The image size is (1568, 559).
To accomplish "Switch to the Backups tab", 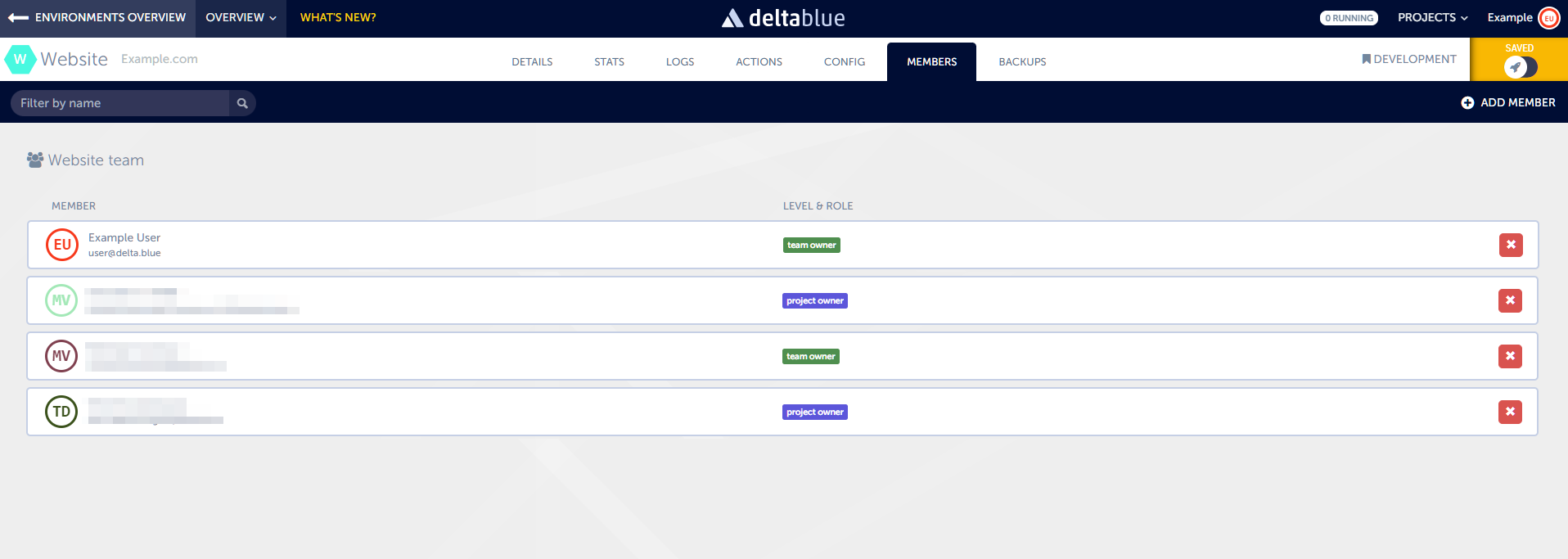I will (x=1022, y=62).
